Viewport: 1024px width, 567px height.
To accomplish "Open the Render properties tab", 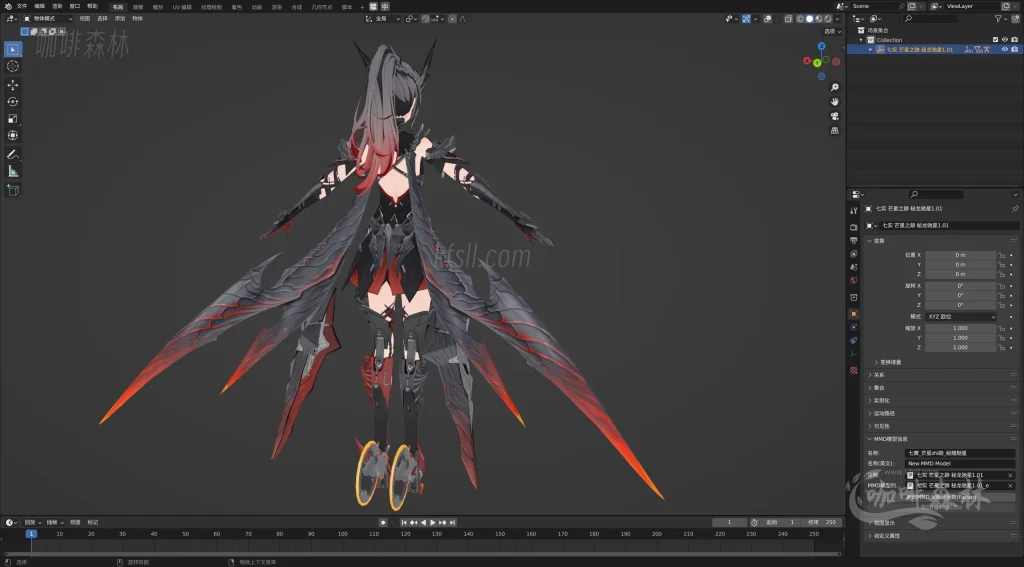I will point(854,227).
